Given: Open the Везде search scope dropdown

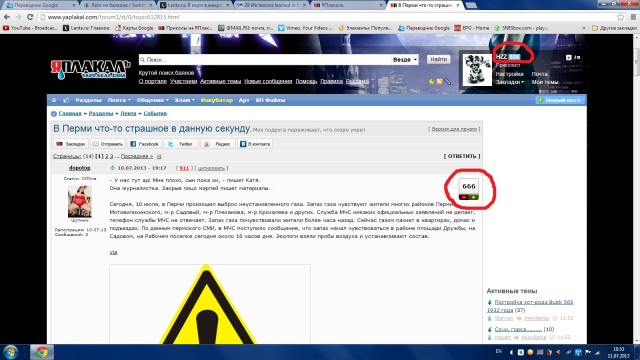Looking at the screenshot, I should (x=404, y=60).
